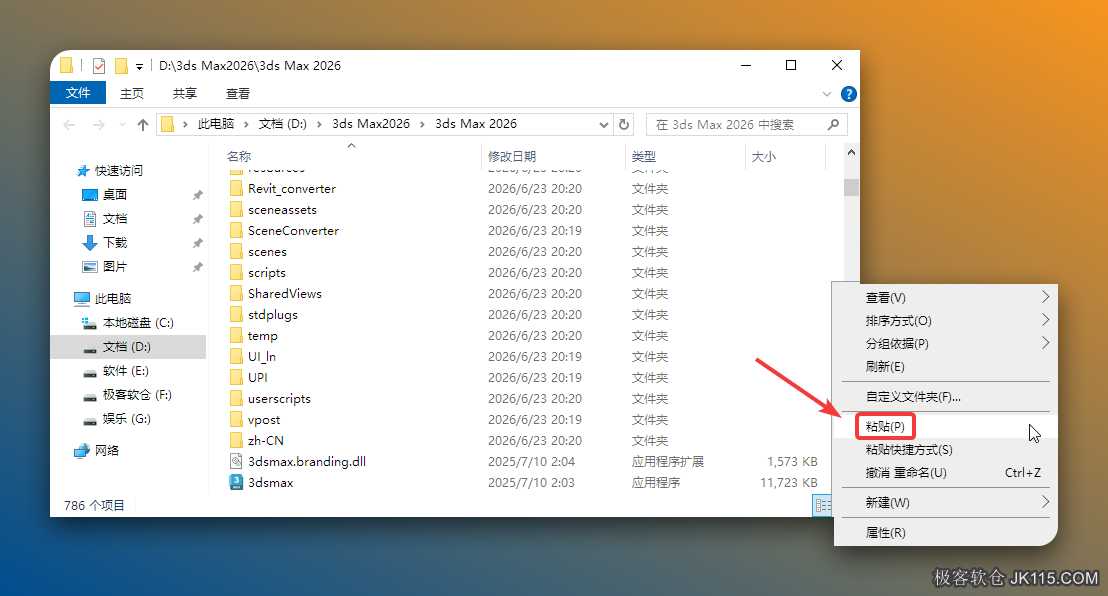This screenshot has width=1108, height=596.
Task: Click the refresh icon beside address bar
Action: (x=623, y=124)
